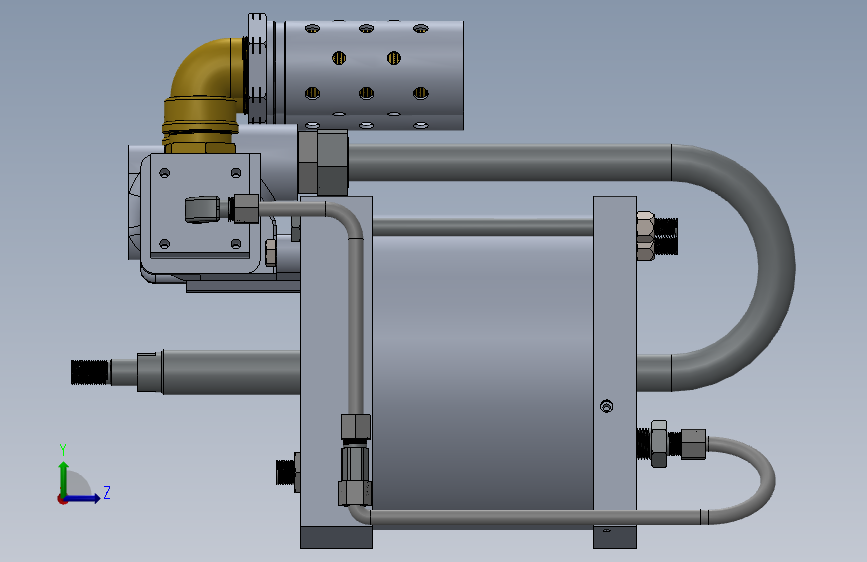Select the square valve cover plate with four screws
This screenshot has width=867, height=562.
pos(200,208)
